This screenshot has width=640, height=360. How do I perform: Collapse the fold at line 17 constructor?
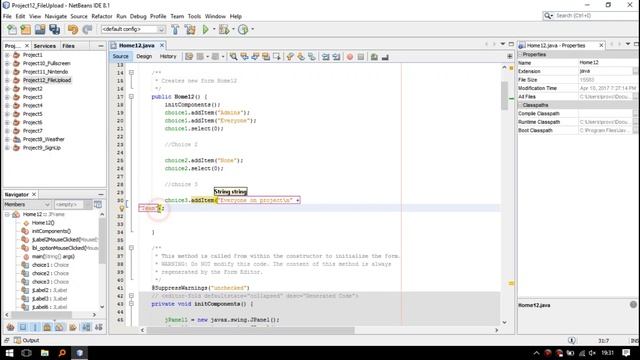pos(131,97)
